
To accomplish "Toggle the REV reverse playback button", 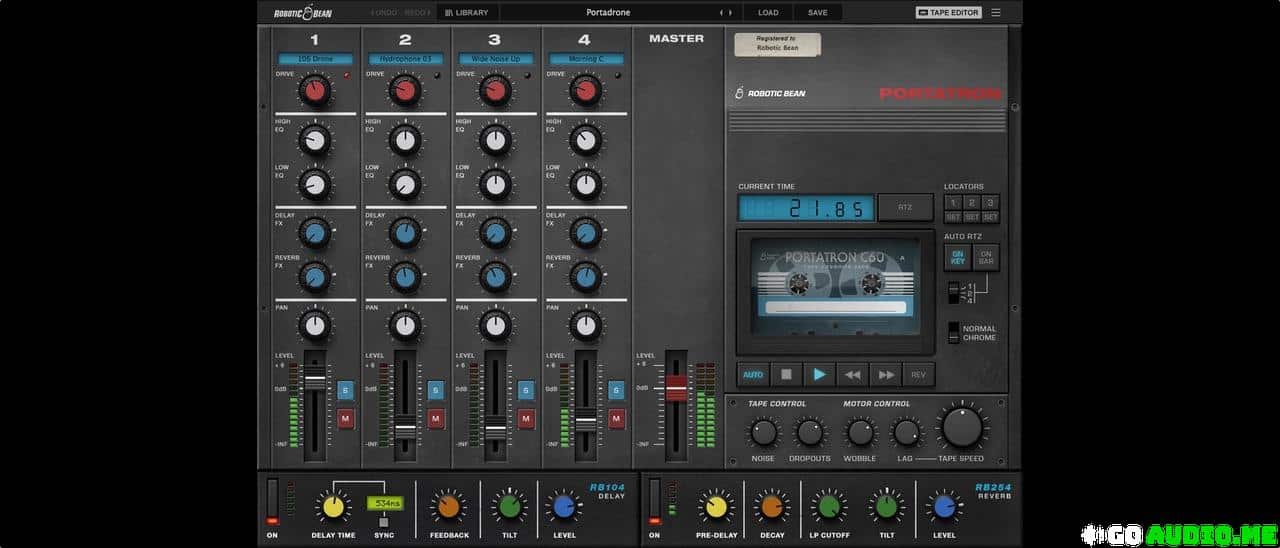I will tap(918, 375).
